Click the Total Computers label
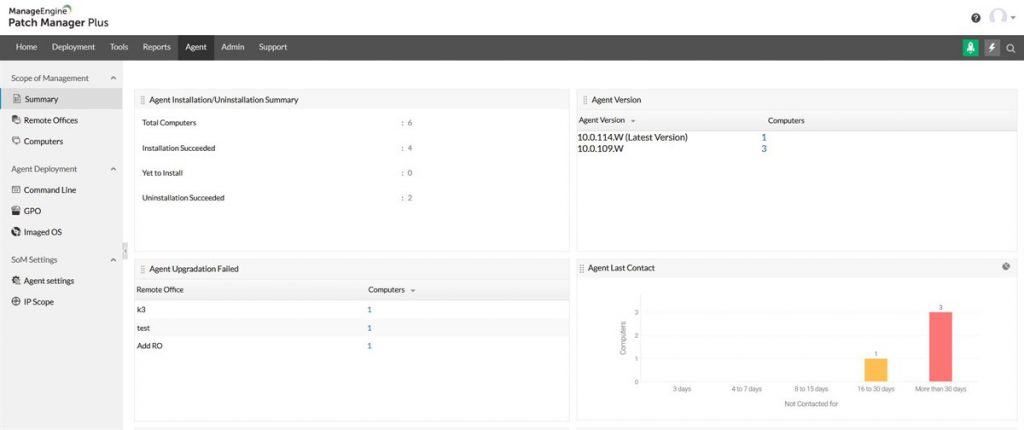 (169, 123)
